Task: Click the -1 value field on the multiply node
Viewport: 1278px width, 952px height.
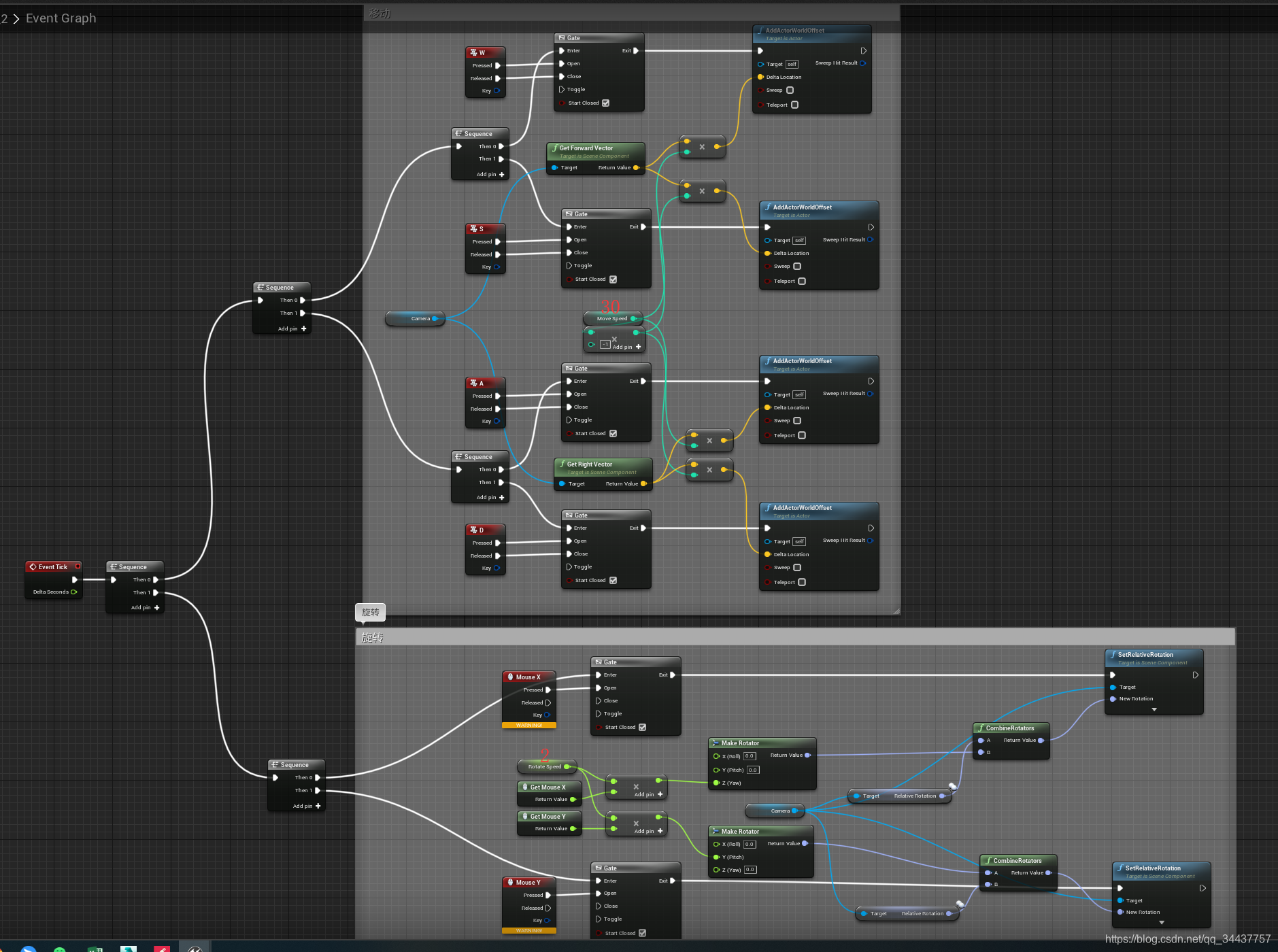Action: [605, 344]
